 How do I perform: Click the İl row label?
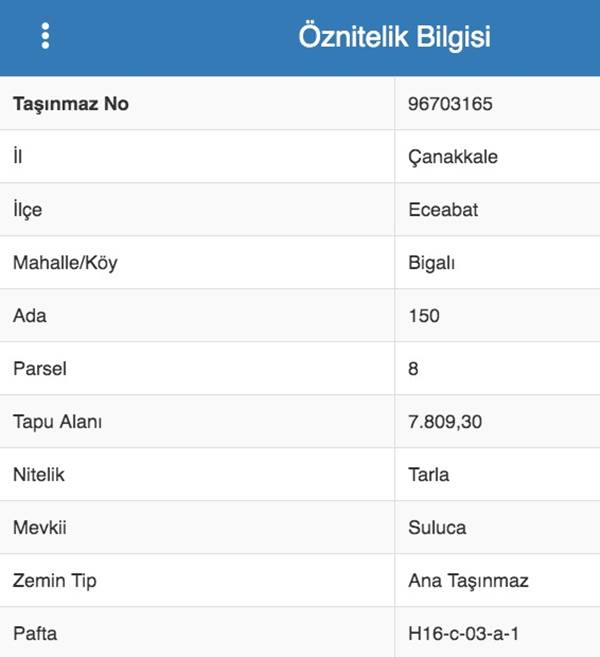(x=18, y=157)
